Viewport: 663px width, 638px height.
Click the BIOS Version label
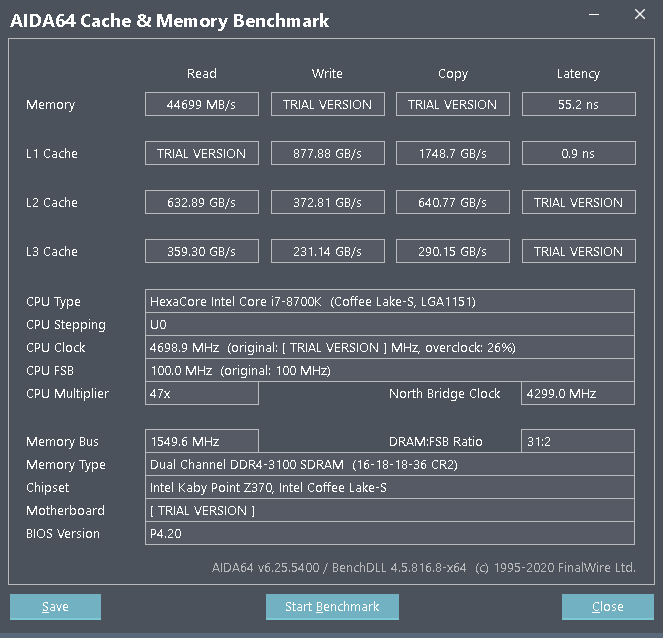point(63,533)
